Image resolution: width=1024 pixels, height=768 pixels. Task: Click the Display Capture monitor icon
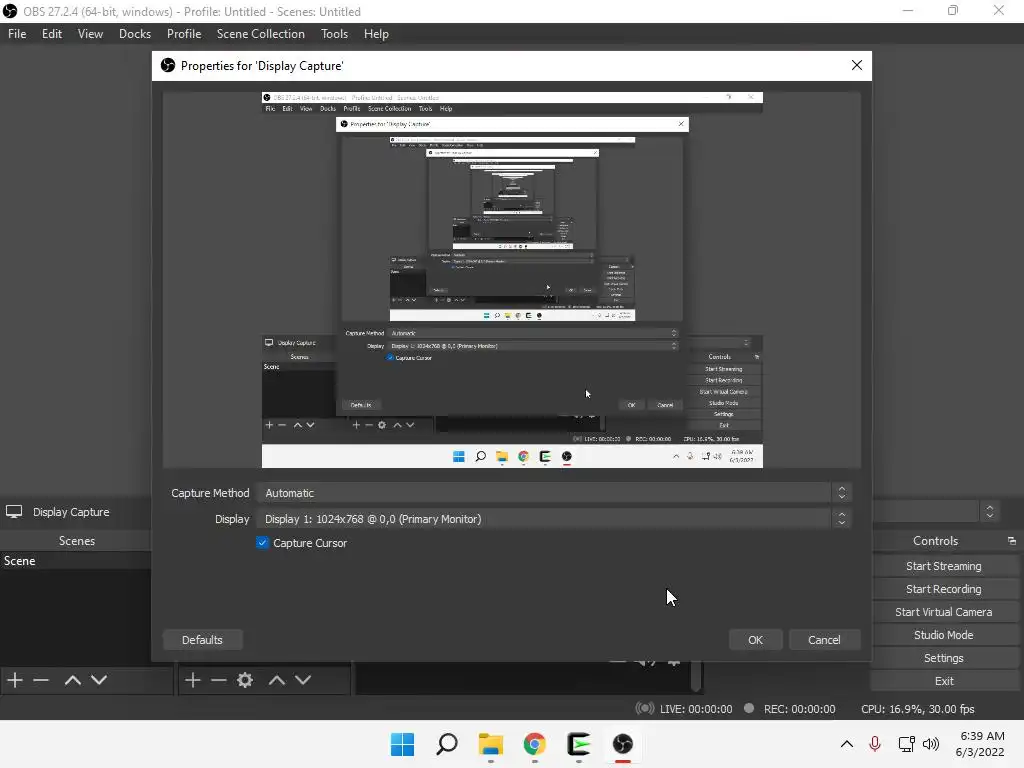coord(14,512)
